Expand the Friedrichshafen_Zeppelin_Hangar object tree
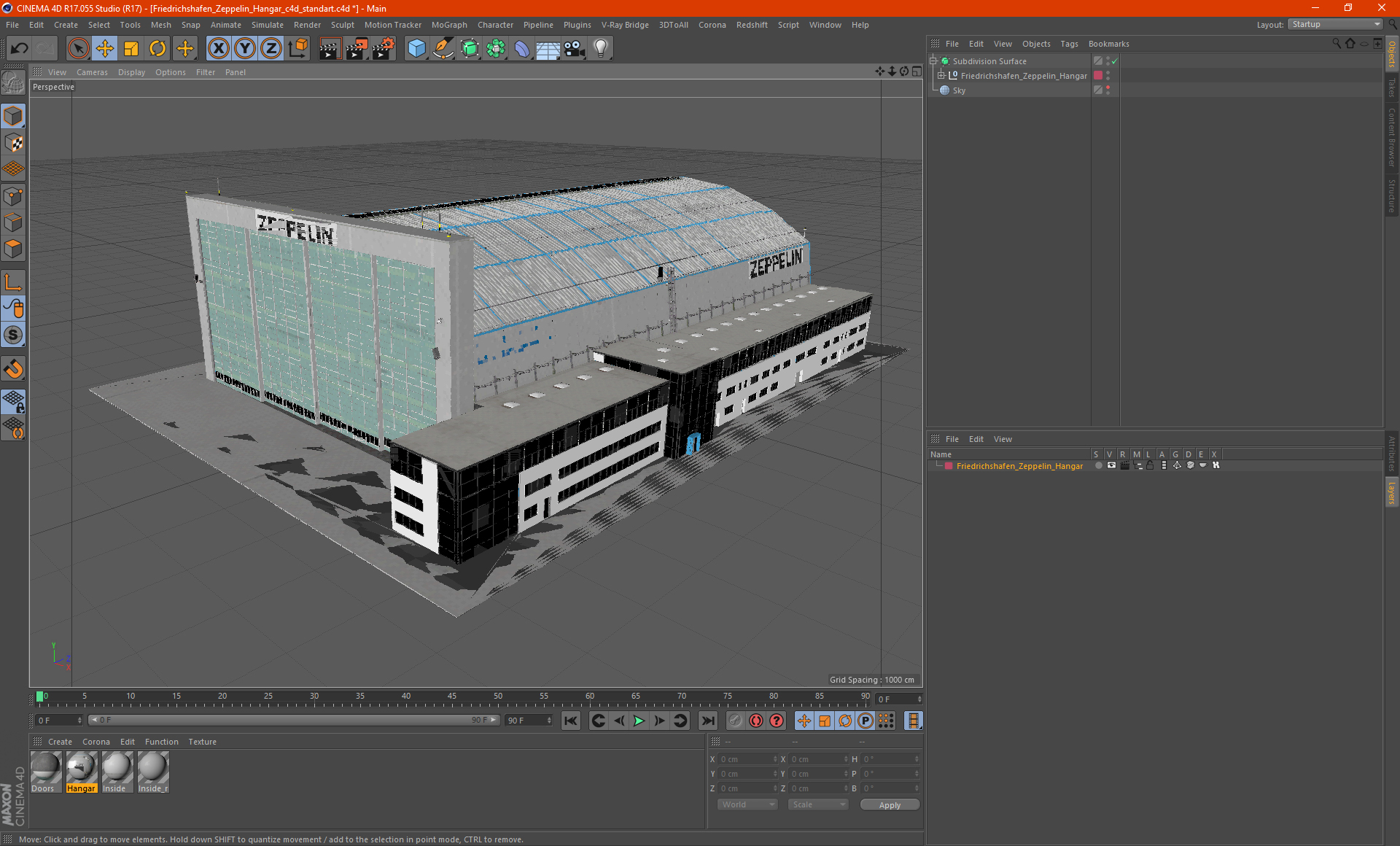Image resolution: width=1400 pixels, height=846 pixels. [x=941, y=75]
